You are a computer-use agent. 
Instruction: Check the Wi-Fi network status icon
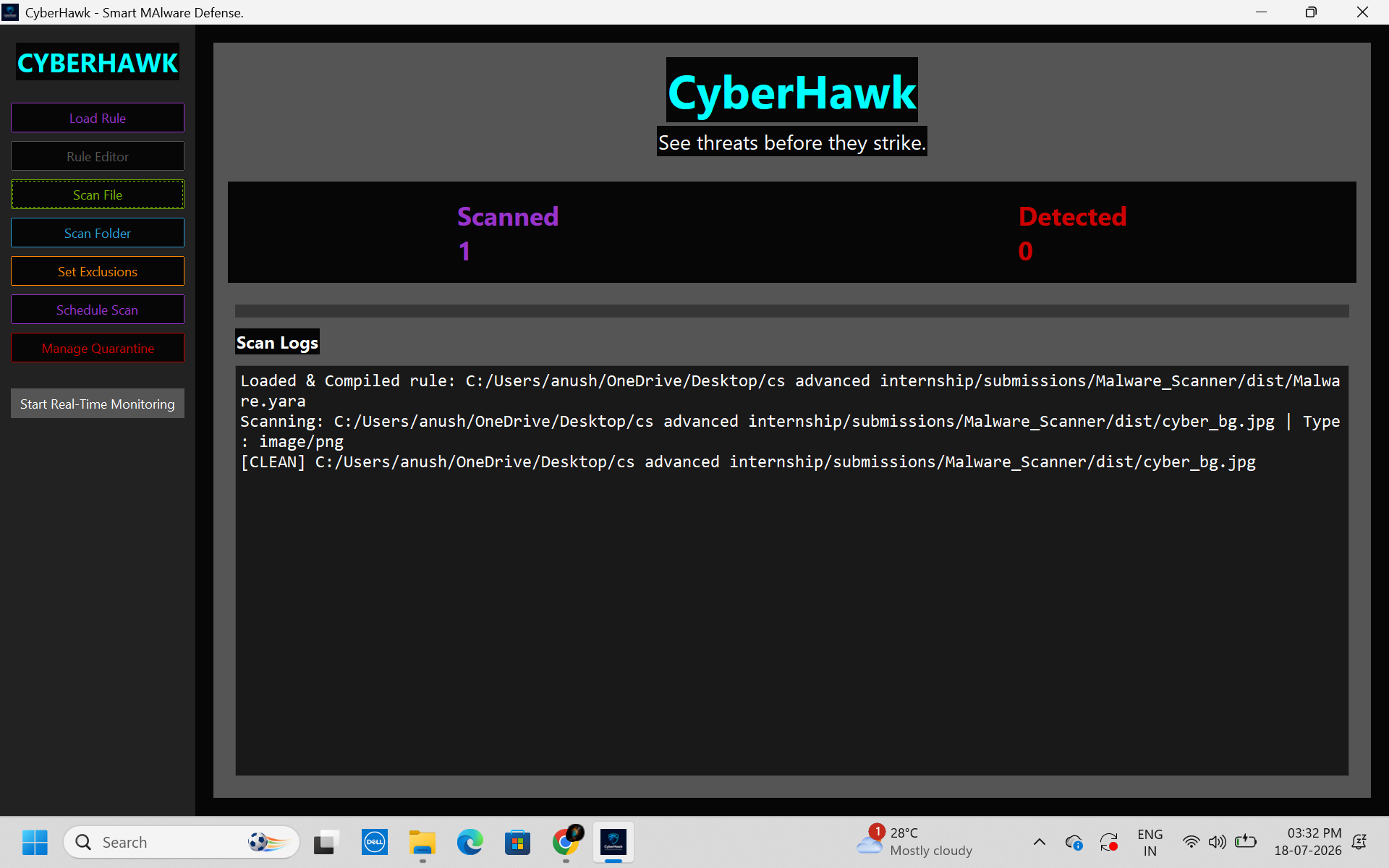coord(1191,842)
